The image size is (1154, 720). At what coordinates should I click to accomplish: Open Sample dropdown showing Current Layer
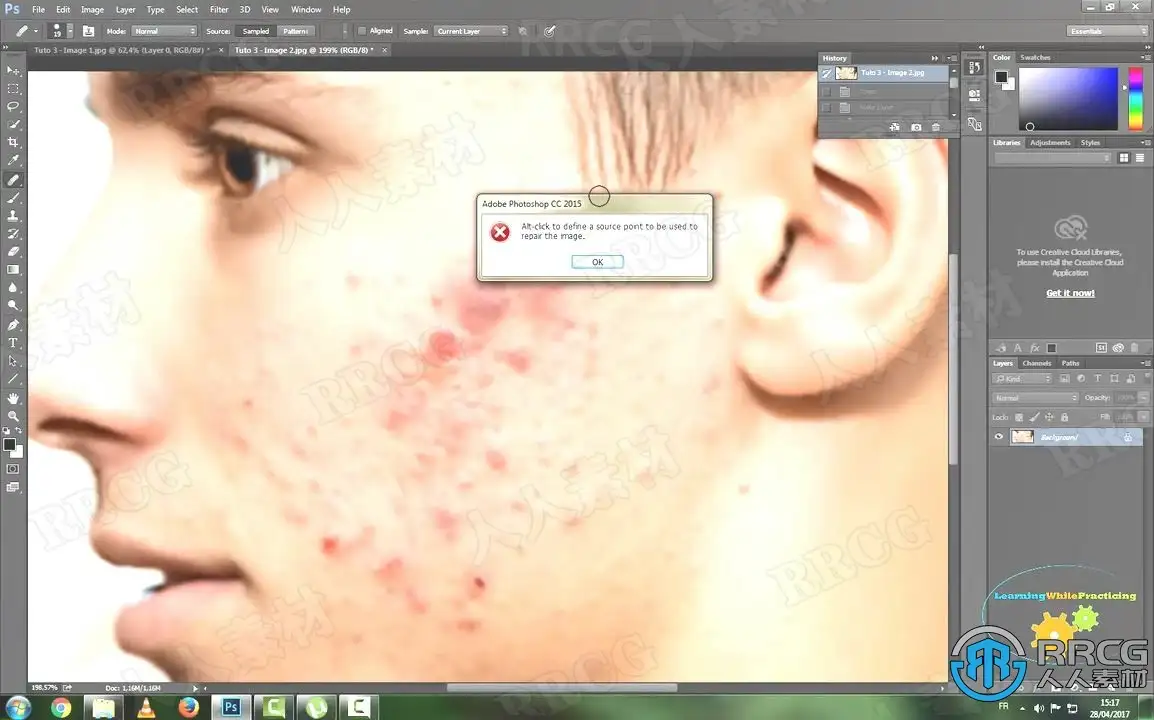pyautogui.click(x=471, y=31)
